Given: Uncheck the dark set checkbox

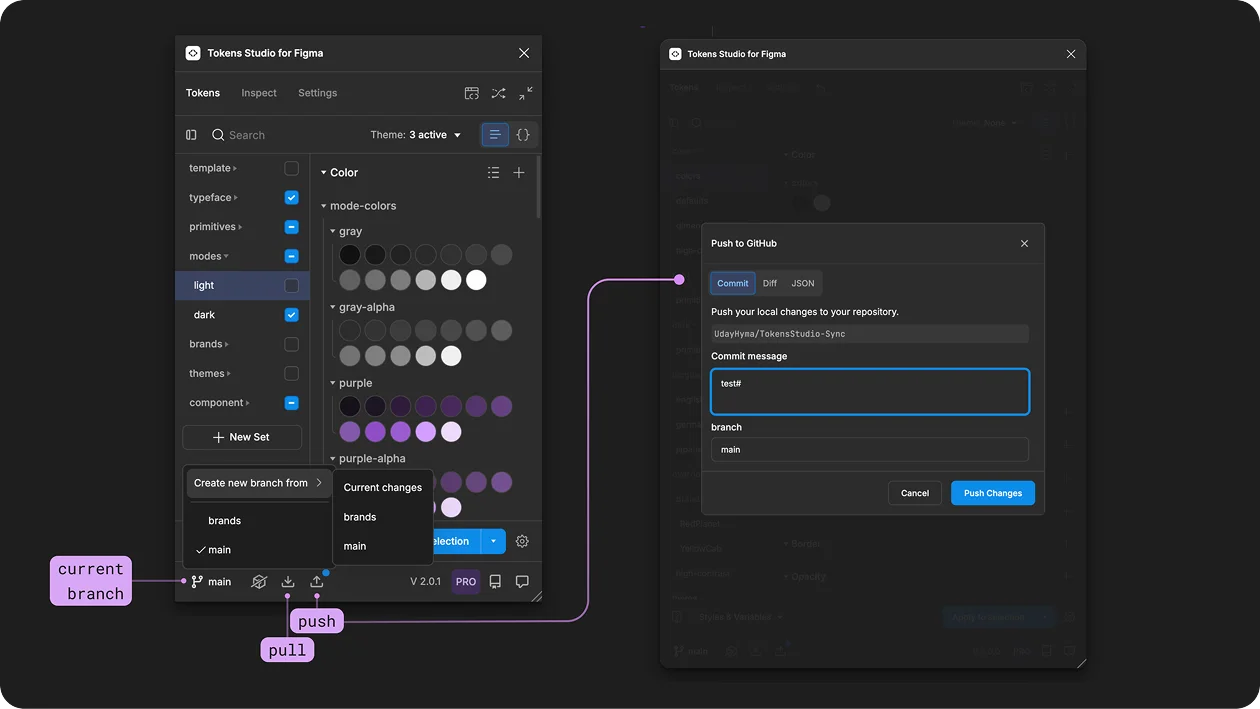Looking at the screenshot, I should [292, 315].
